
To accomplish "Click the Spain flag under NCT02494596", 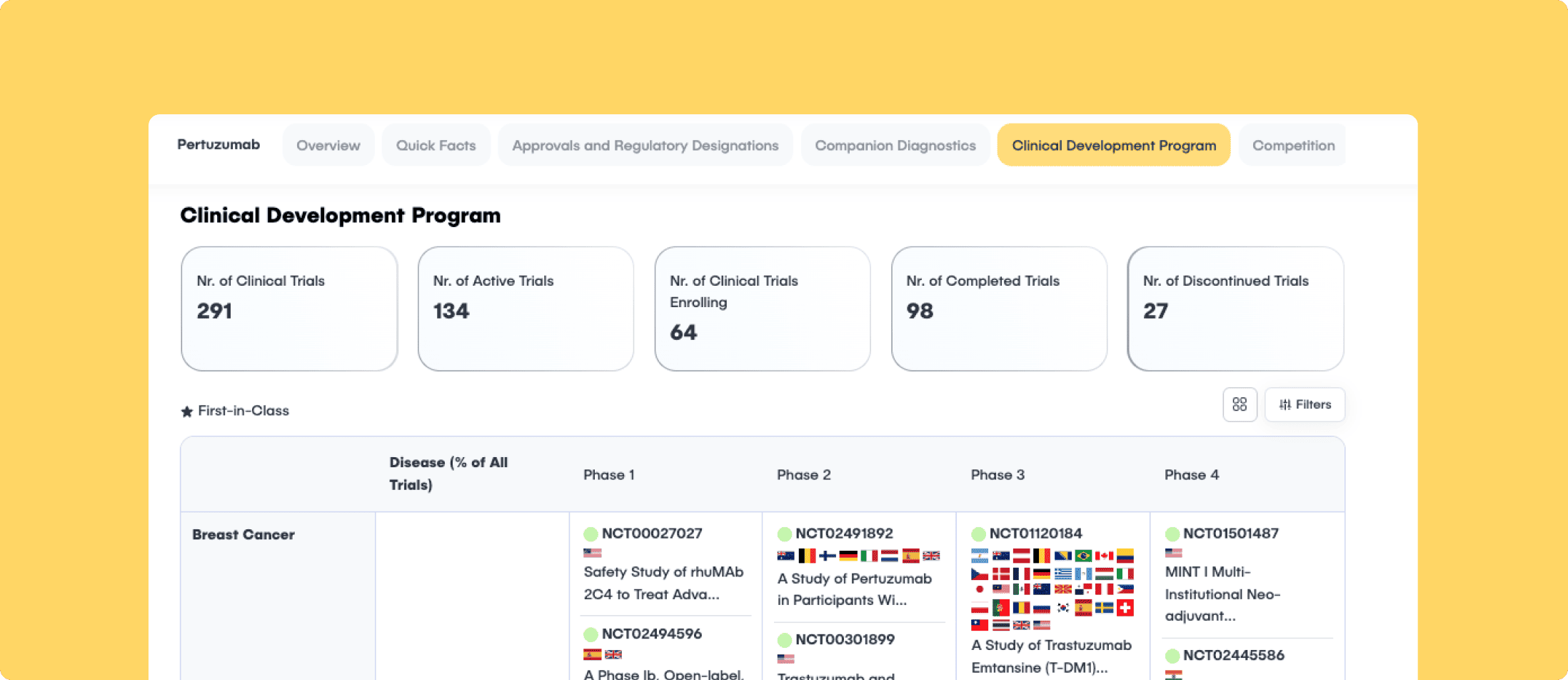I will (x=592, y=654).
